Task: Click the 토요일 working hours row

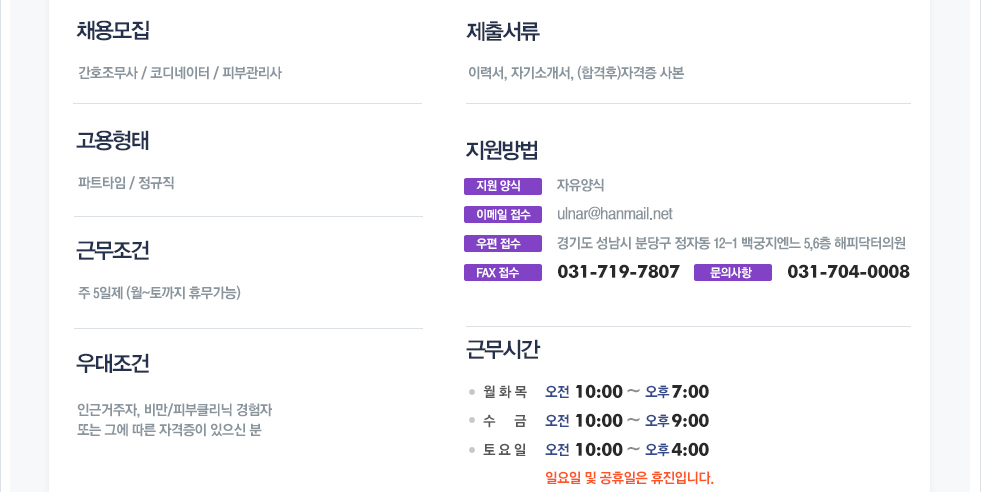Action: pos(589,449)
